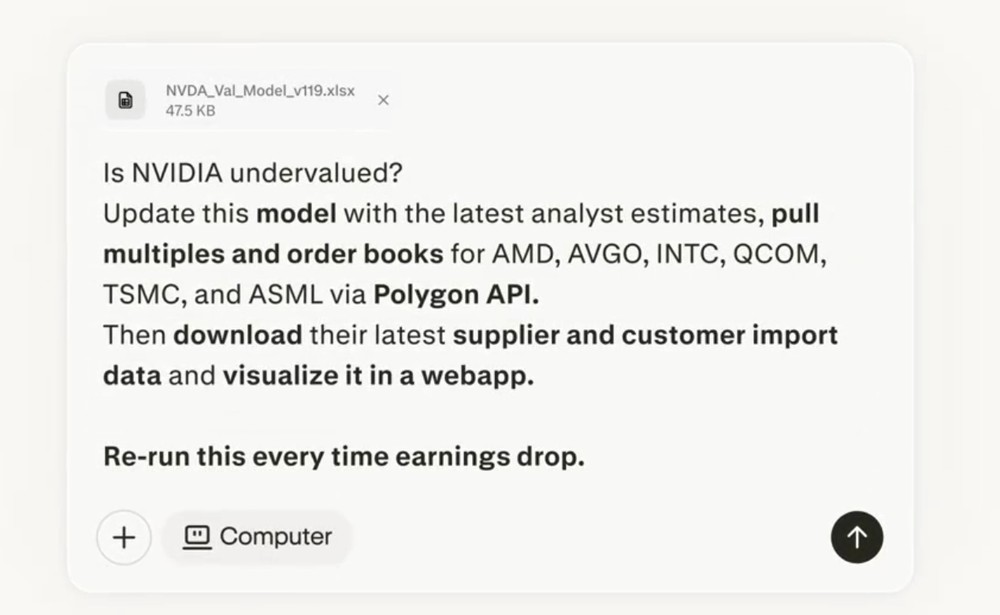Click the NVDA_Val_Model_v119.xlsx file name
The height and width of the screenshot is (615, 1000).
(x=260, y=91)
